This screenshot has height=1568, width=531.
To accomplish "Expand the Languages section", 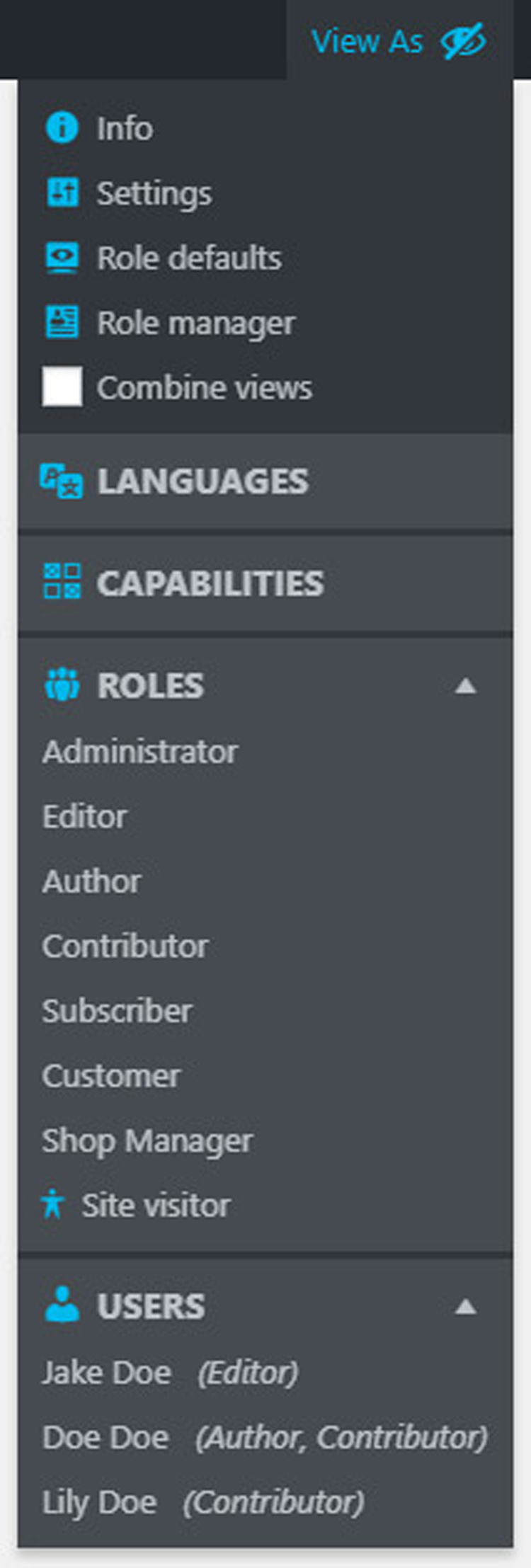I will [x=265, y=481].
